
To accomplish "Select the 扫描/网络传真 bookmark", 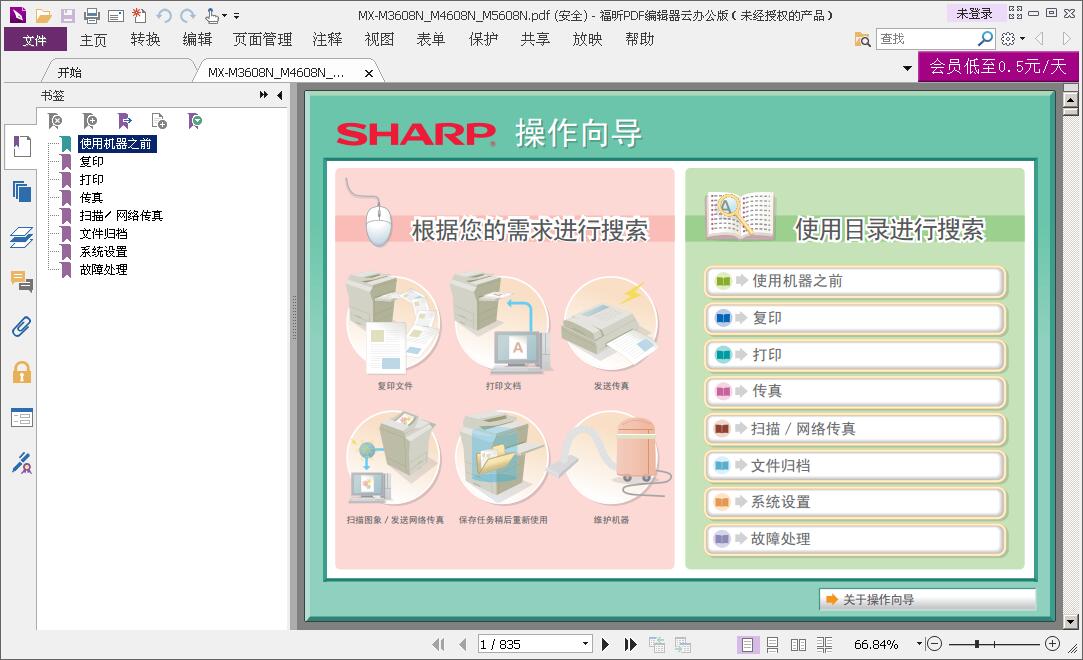I will [122, 215].
